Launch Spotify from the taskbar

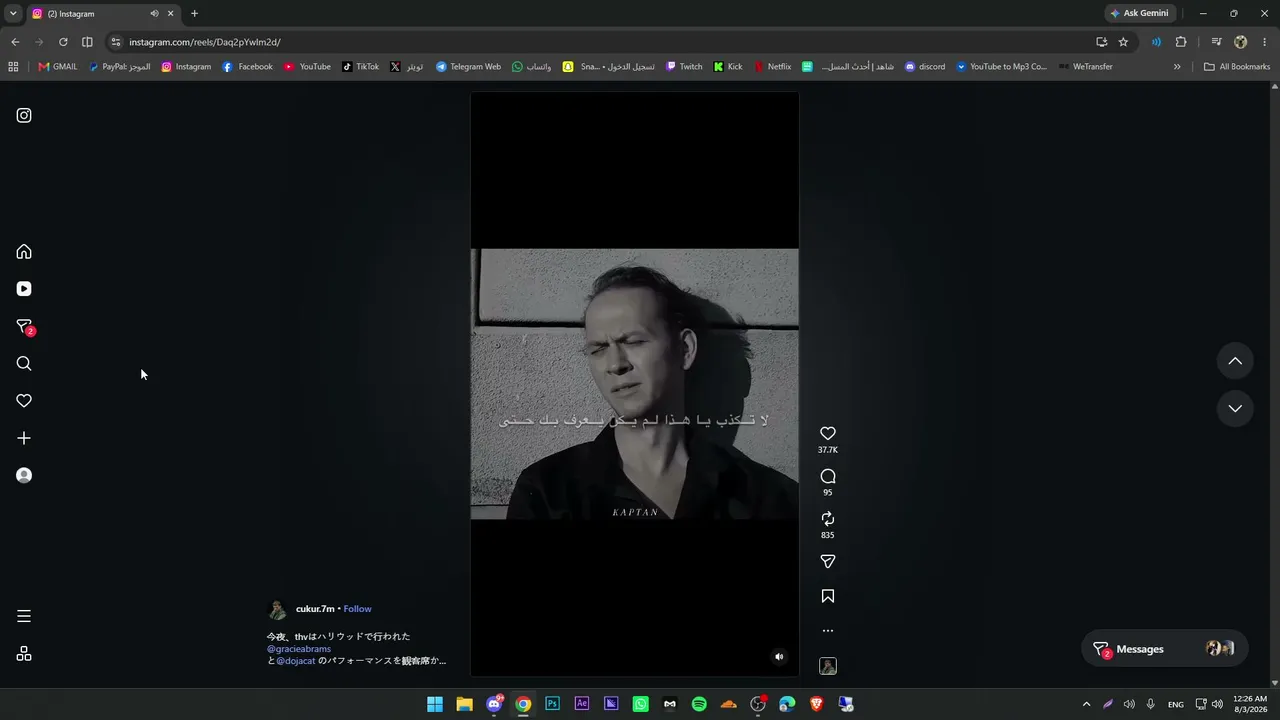click(699, 704)
